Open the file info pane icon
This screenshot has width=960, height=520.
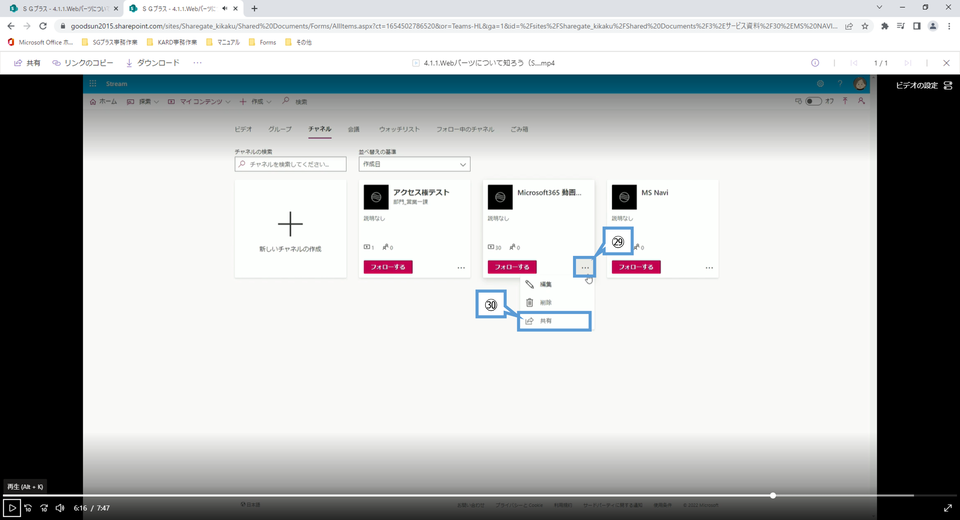(x=815, y=63)
